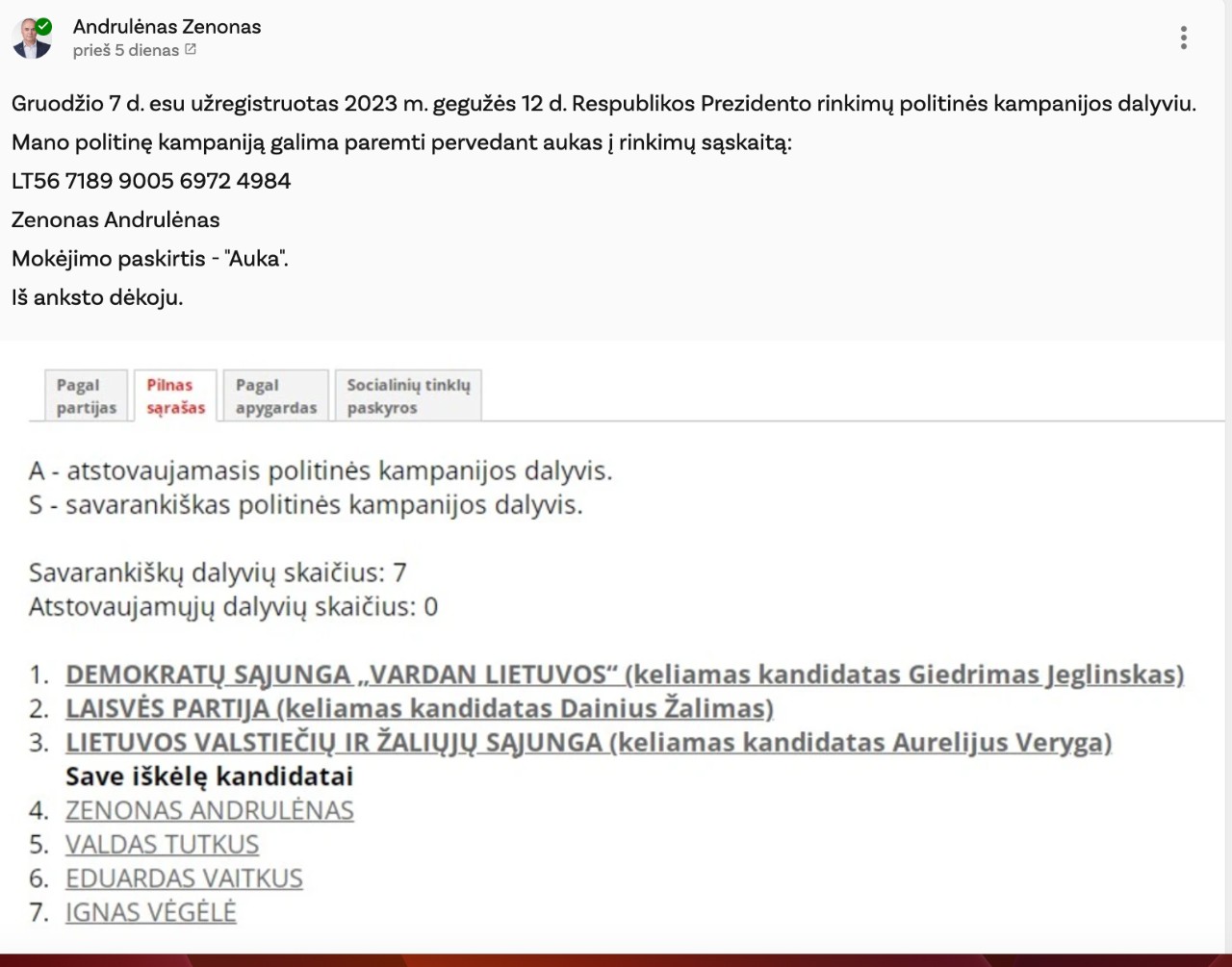This screenshot has width=1232, height=967.
Task: Click the 'Zenonas Andrulėnas' recipient name line
Action: point(115,219)
